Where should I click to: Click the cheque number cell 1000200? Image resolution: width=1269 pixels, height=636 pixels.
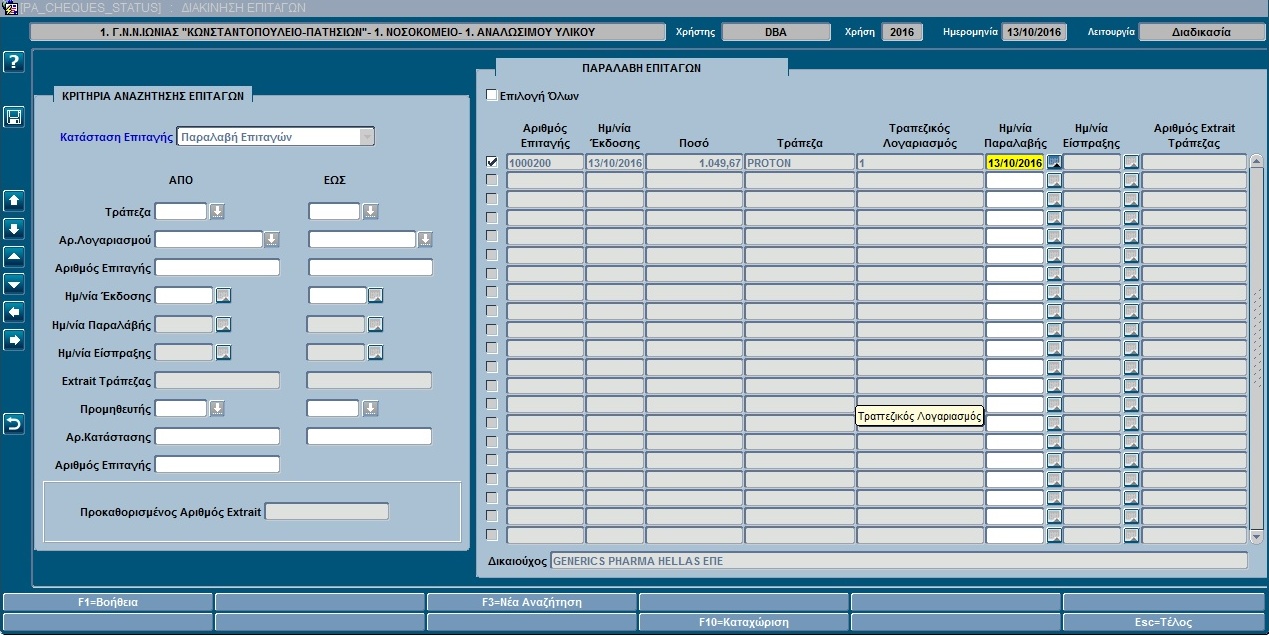click(x=545, y=162)
